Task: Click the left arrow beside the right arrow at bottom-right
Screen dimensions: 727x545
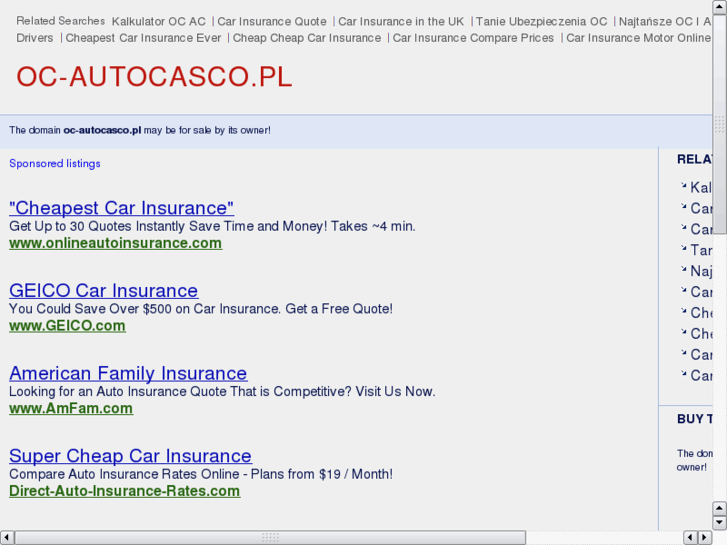Action: pyautogui.click(x=690, y=538)
